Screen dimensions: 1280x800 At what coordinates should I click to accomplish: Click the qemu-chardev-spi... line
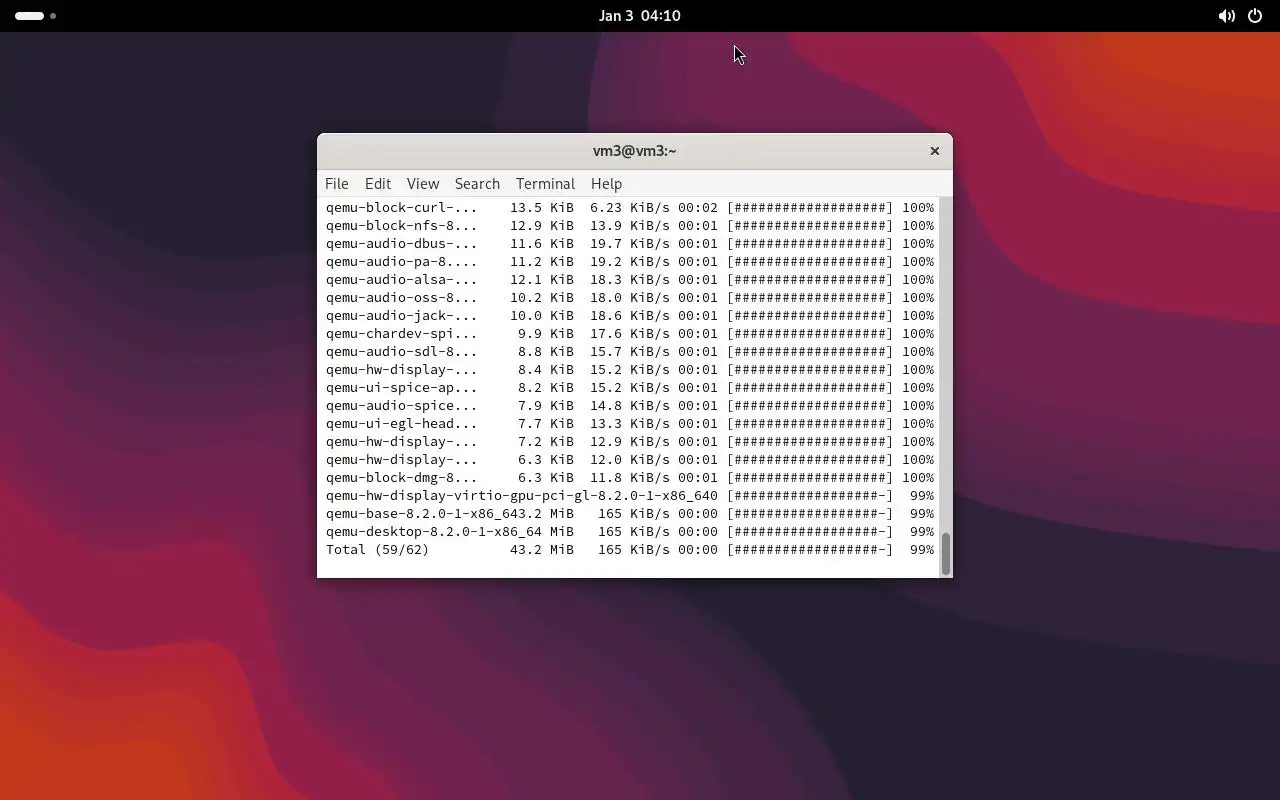630,334
